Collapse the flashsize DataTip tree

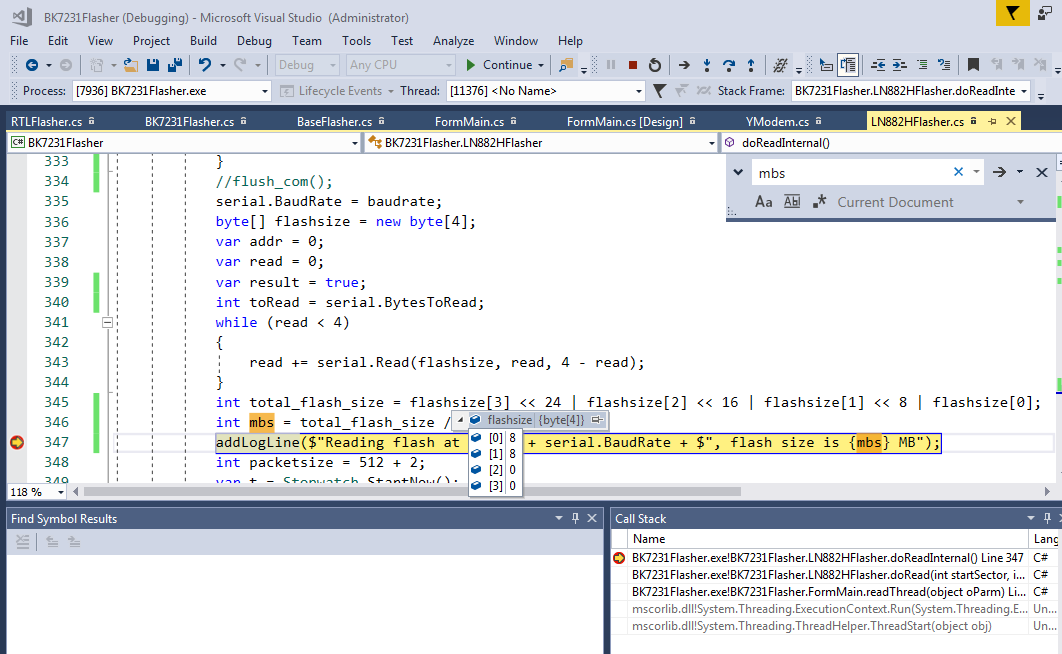[460, 420]
